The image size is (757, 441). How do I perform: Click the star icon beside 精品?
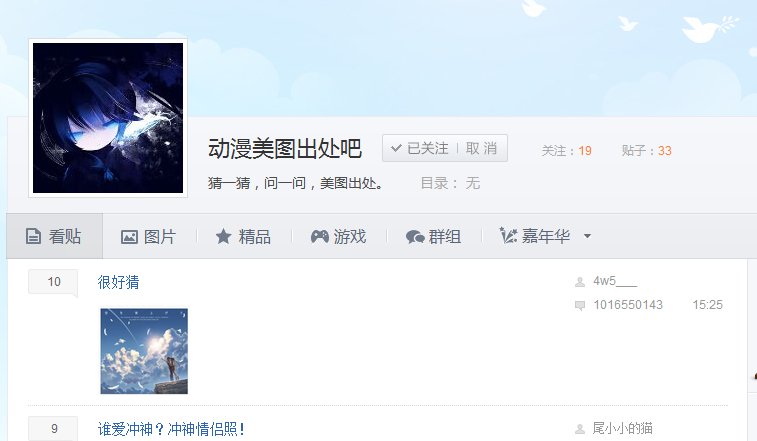coord(224,236)
